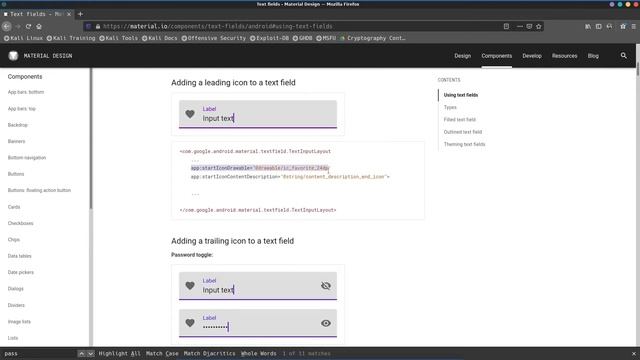Open the Offensive Security bookmark
640x360 pixels.
tap(213, 38)
